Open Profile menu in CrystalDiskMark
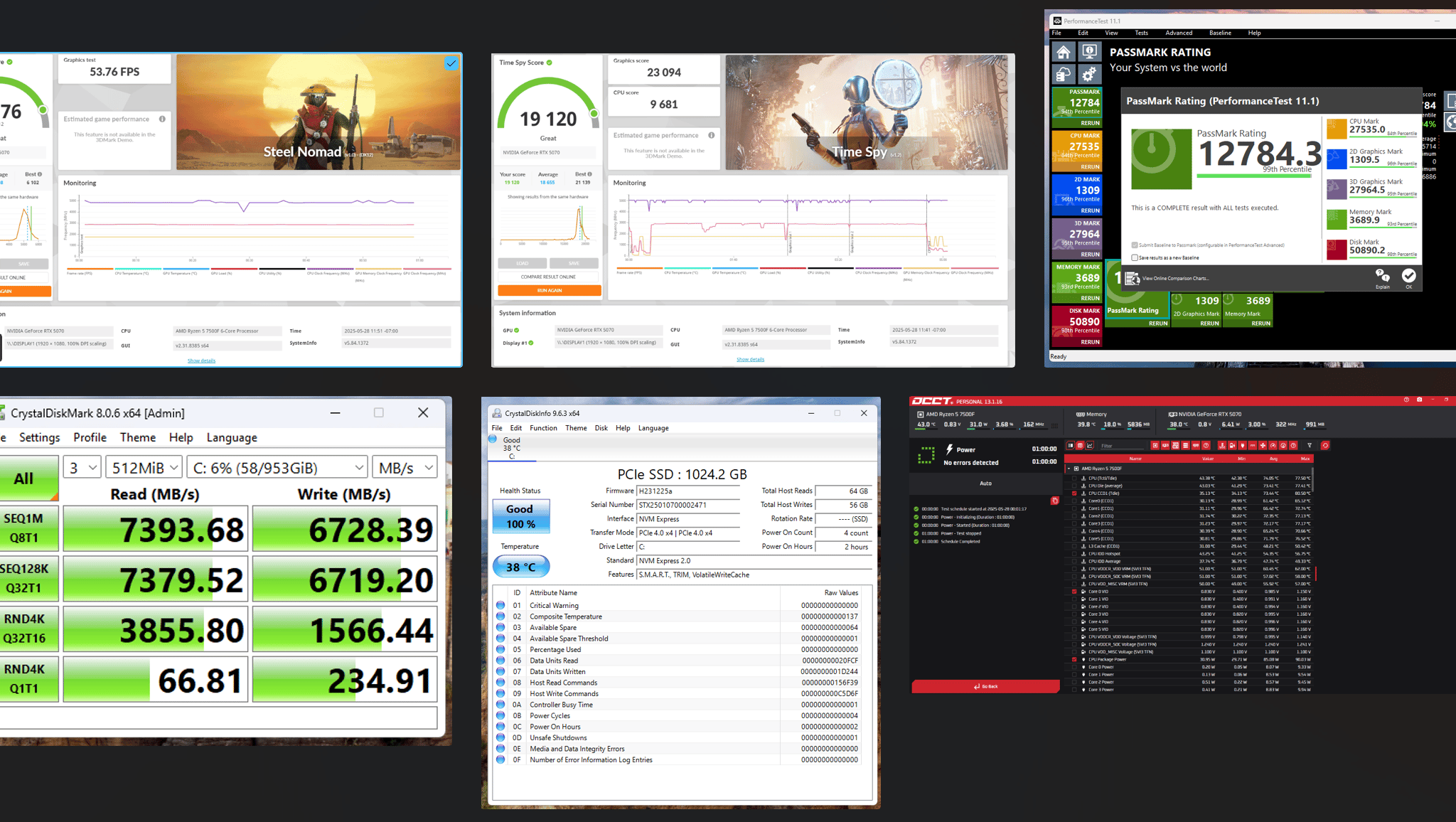The width and height of the screenshot is (1456, 822). click(90, 437)
